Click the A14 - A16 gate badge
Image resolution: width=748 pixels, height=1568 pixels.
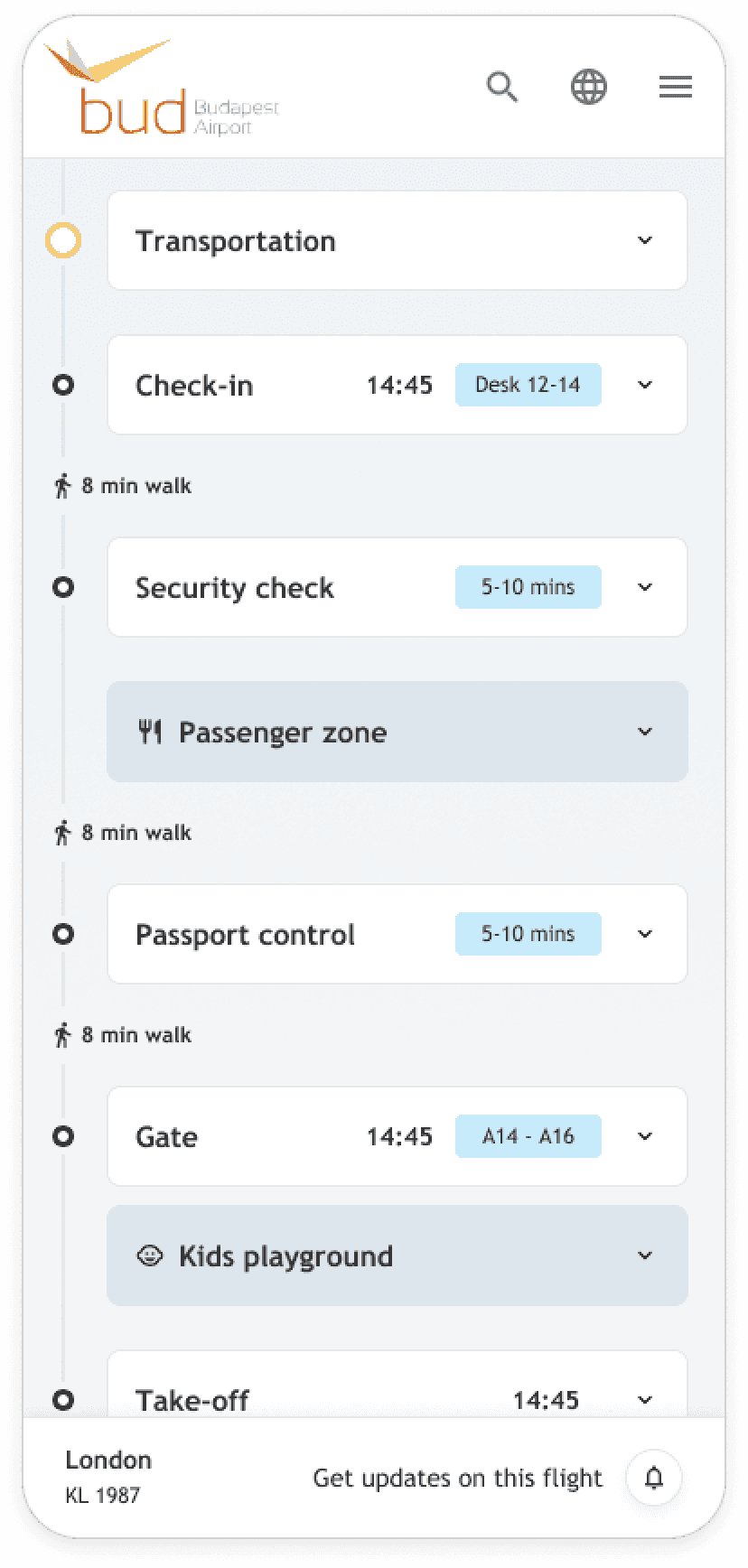(x=528, y=1136)
